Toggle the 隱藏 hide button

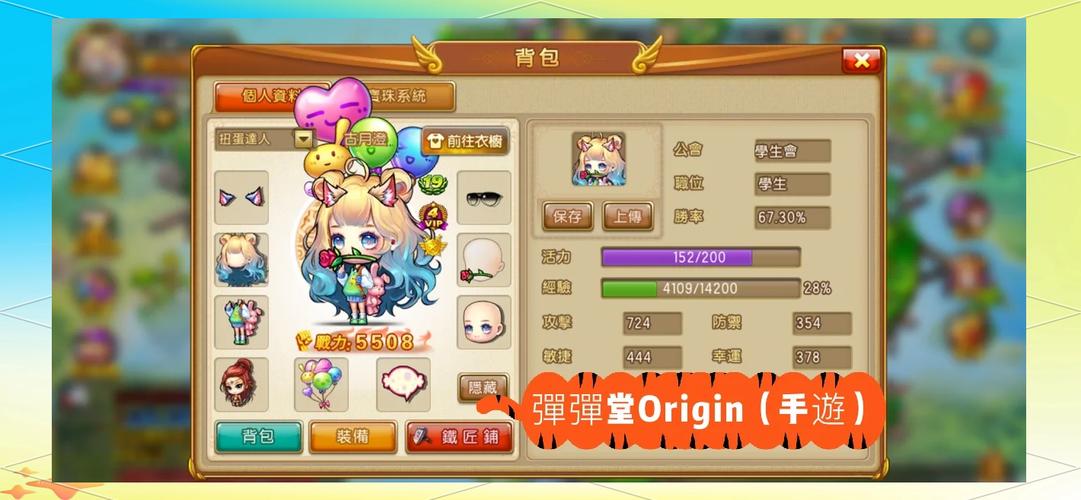(483, 388)
